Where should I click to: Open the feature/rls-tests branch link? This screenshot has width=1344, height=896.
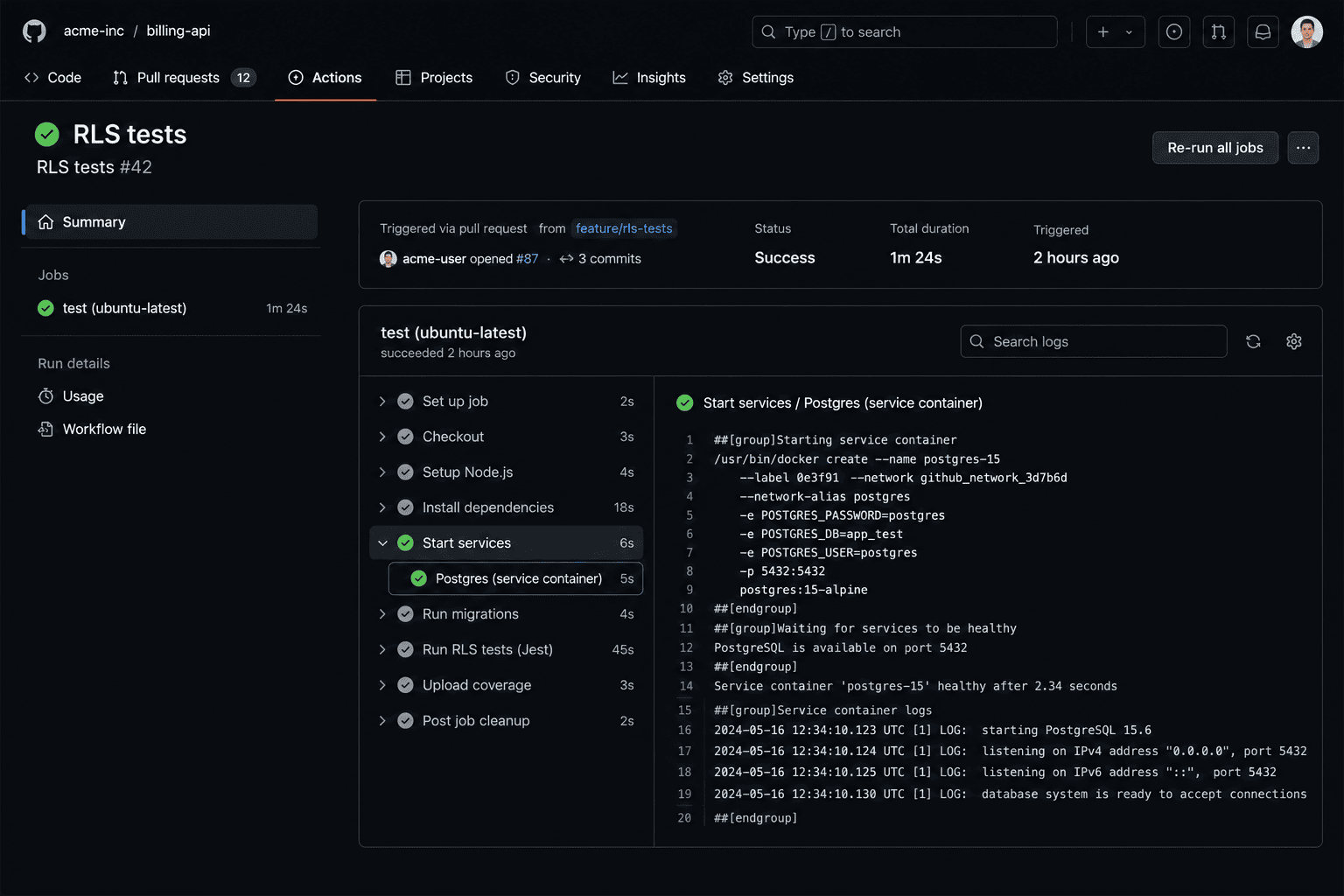[624, 228]
